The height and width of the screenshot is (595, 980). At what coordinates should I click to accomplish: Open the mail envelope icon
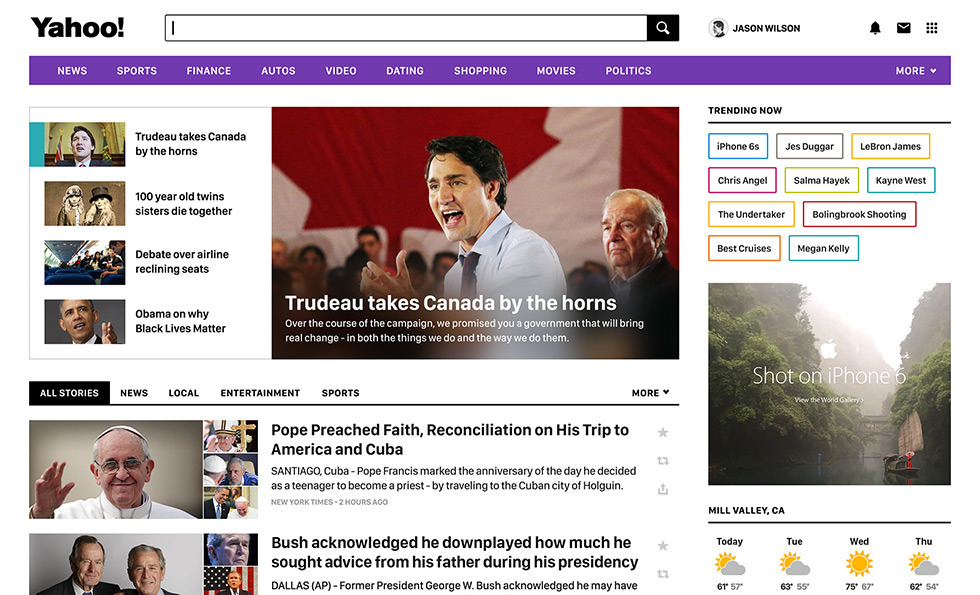pos(903,28)
